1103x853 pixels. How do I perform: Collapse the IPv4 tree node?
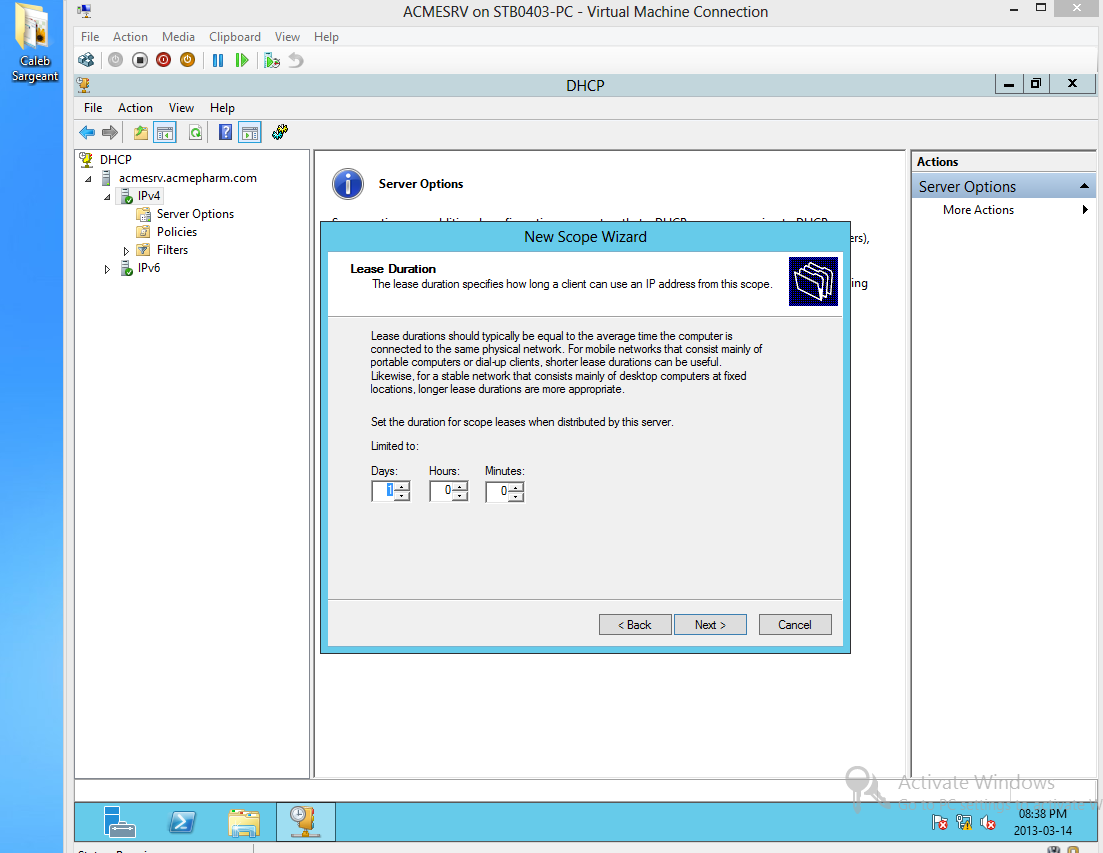click(107, 197)
